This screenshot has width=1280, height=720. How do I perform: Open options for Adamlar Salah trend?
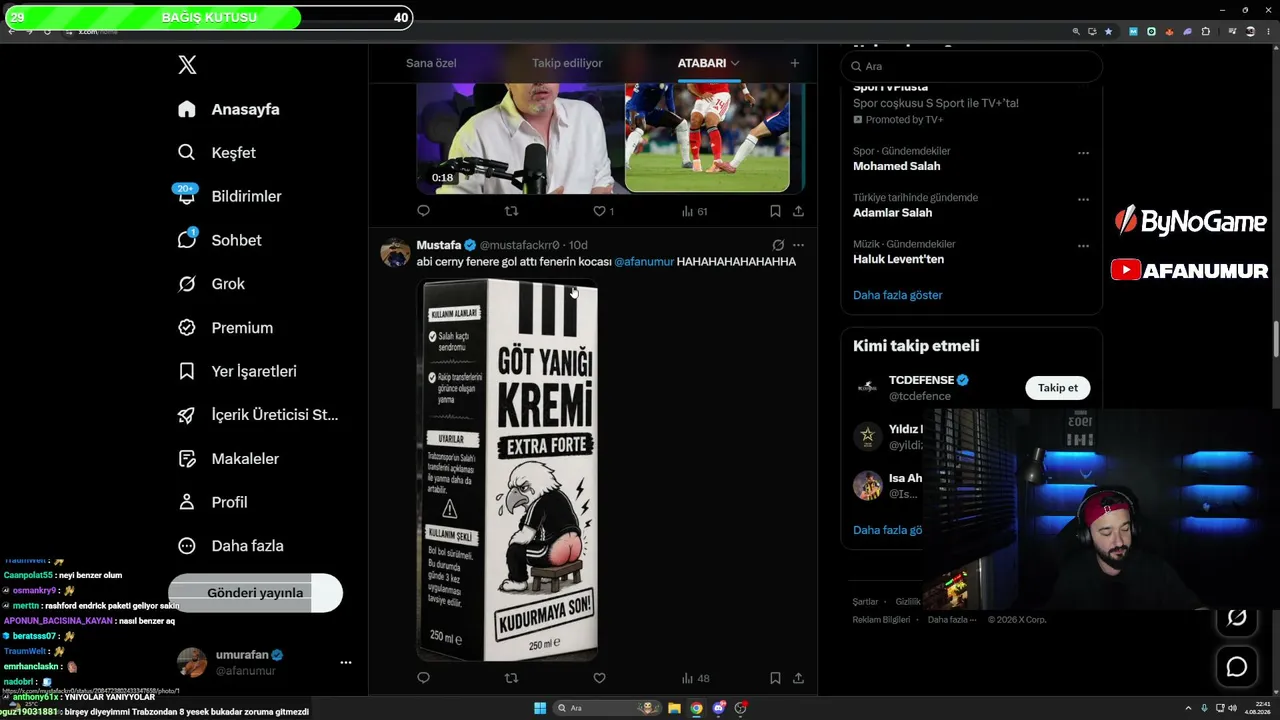click(x=1083, y=199)
